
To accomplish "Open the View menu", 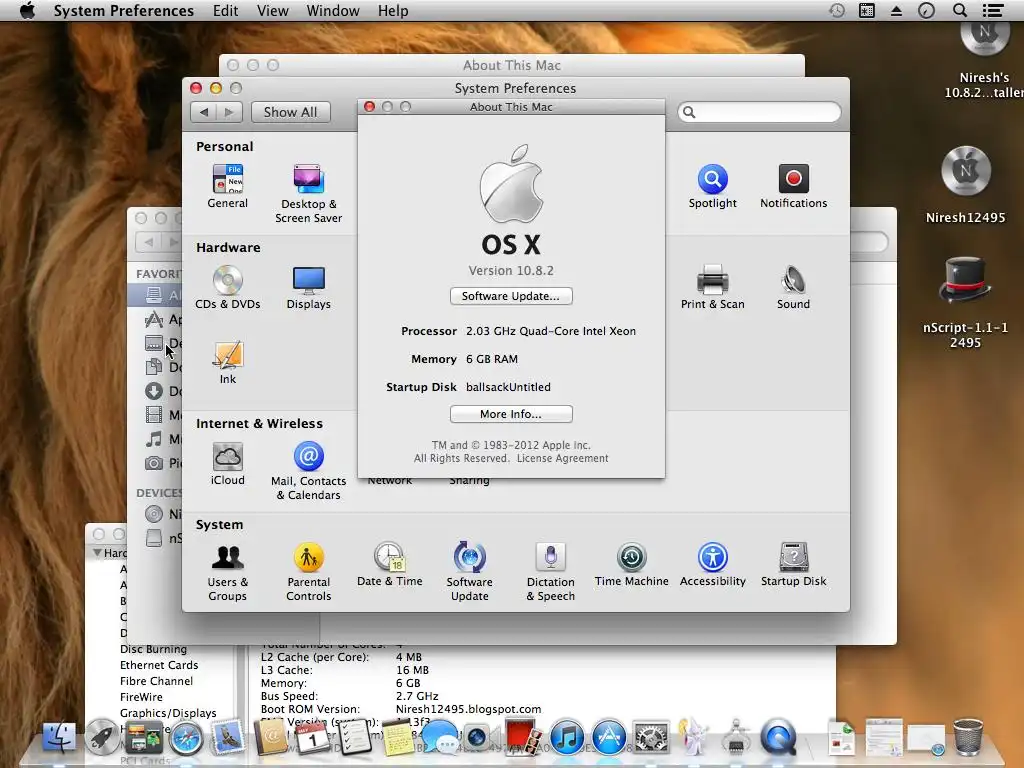I will coord(272,10).
